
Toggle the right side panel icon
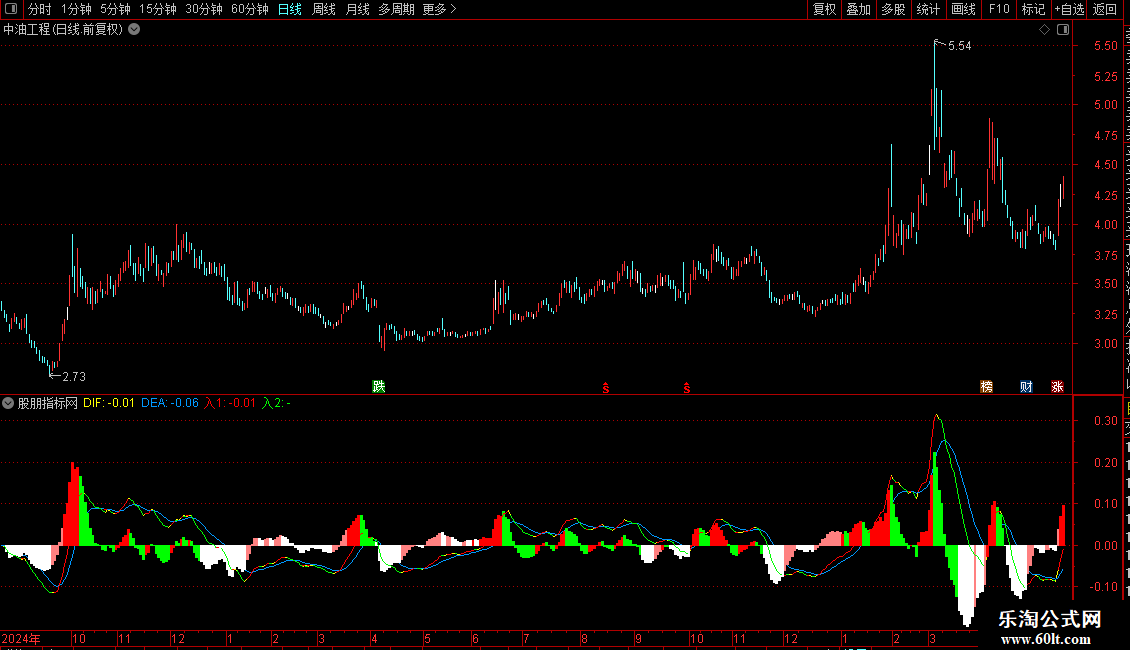click(1063, 30)
